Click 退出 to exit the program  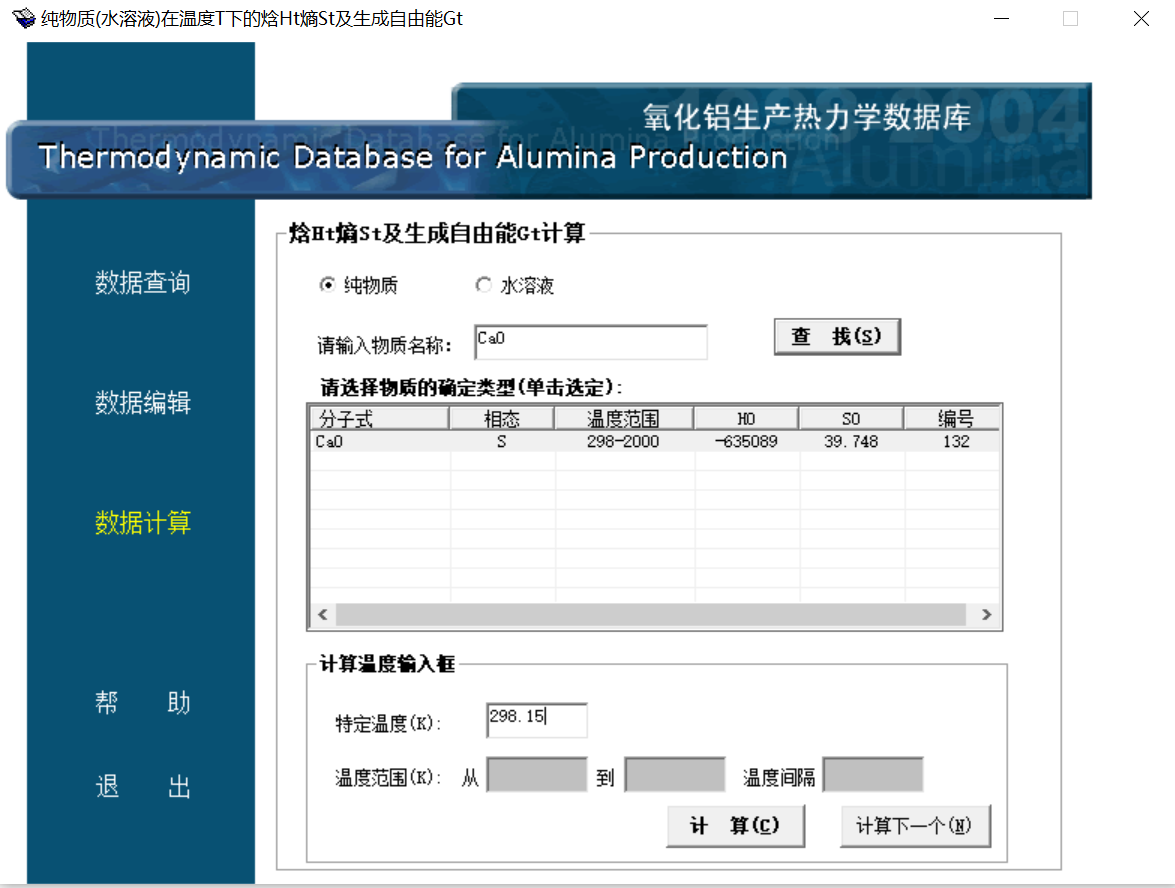142,788
